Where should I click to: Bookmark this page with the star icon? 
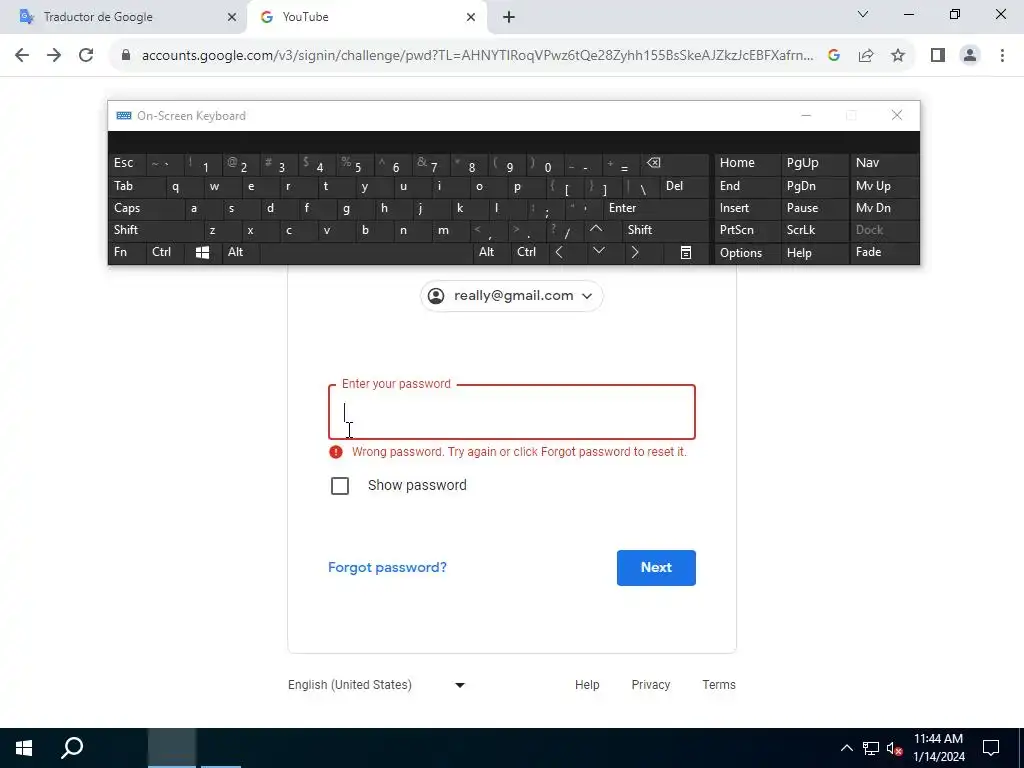(898, 56)
